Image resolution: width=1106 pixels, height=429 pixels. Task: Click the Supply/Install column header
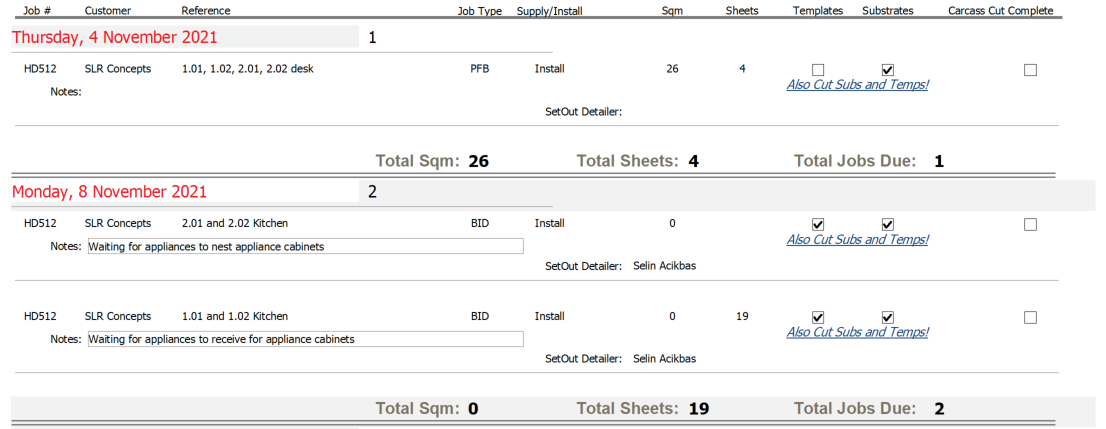click(x=549, y=11)
